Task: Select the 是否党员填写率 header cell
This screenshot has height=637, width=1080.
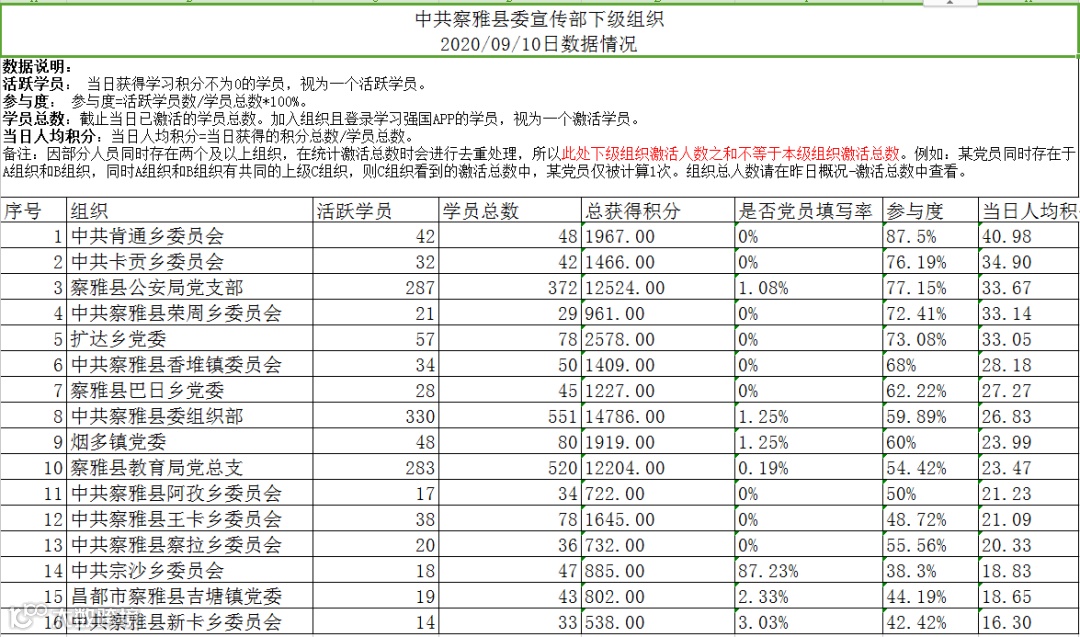Action: pos(809,211)
